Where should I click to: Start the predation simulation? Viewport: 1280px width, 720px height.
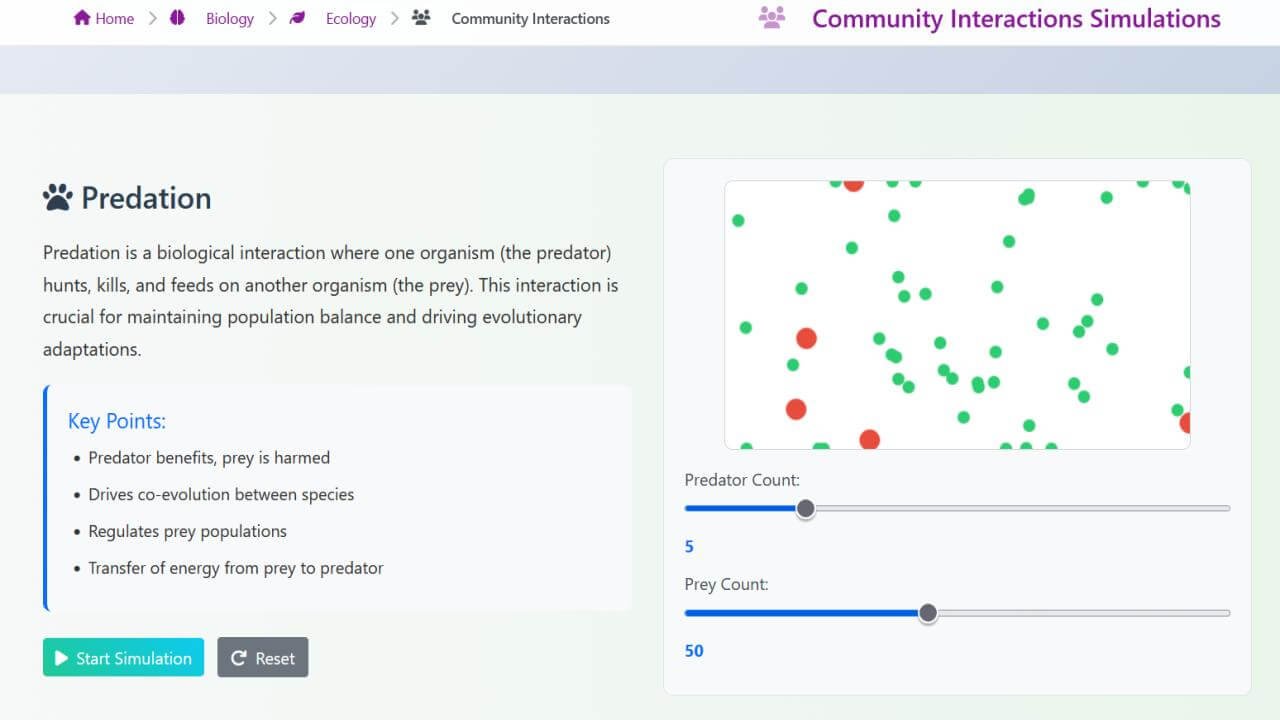(123, 657)
